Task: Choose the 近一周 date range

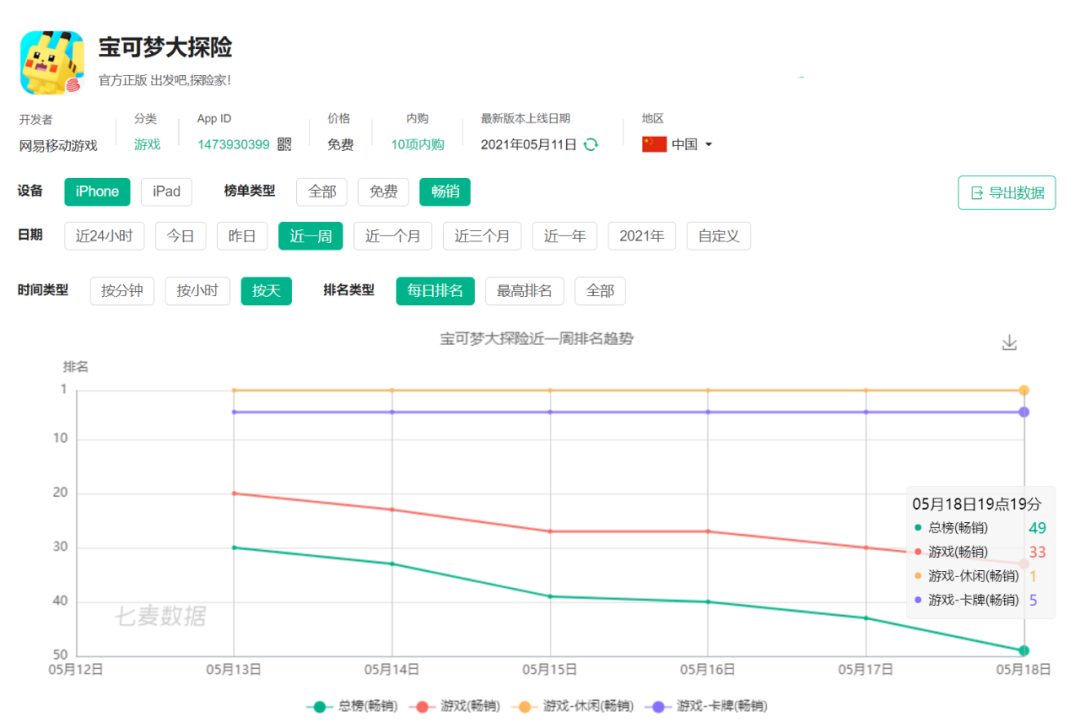Action: (x=311, y=236)
